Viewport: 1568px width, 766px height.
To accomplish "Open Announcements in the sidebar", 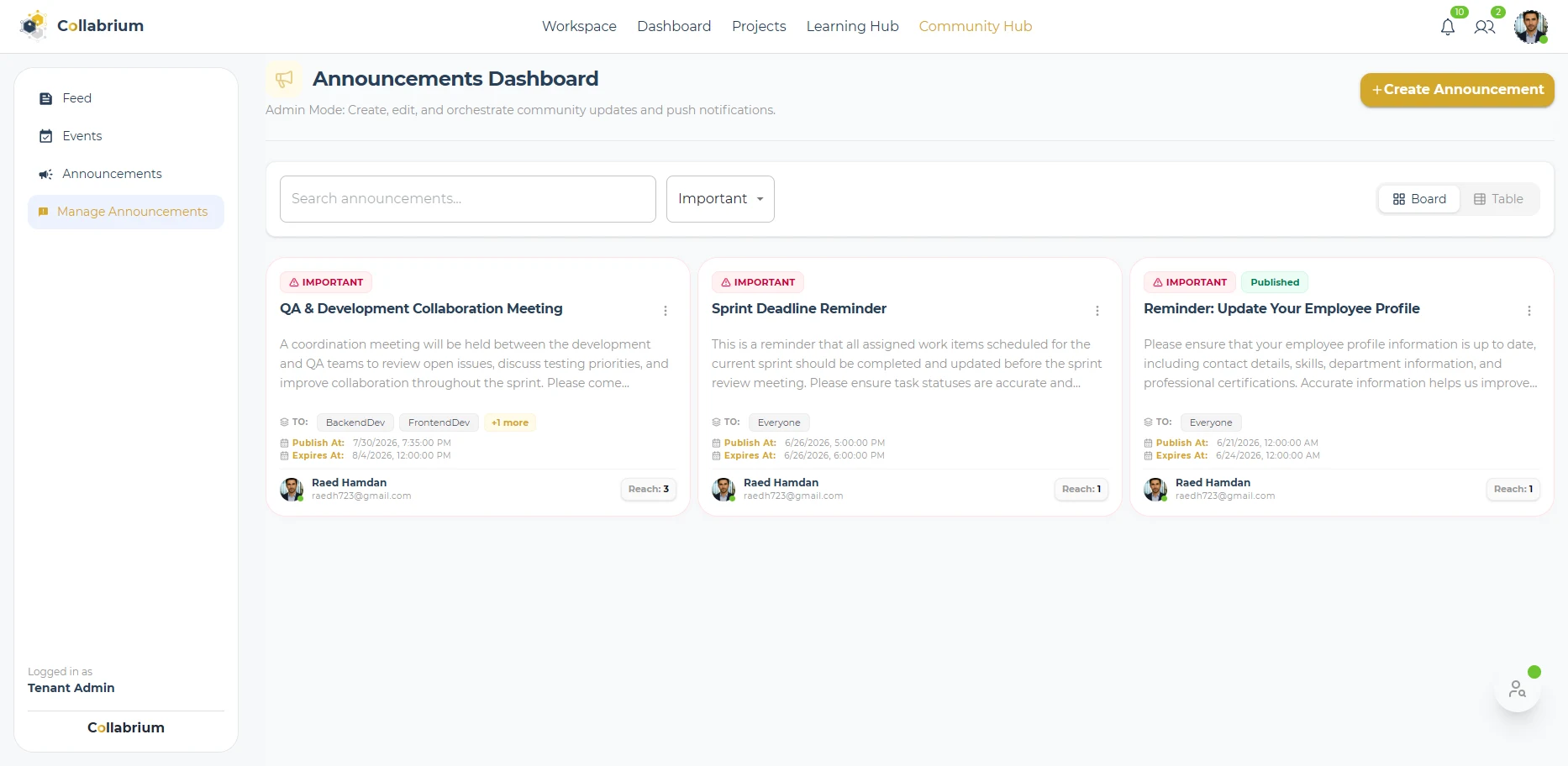I will tap(126, 174).
